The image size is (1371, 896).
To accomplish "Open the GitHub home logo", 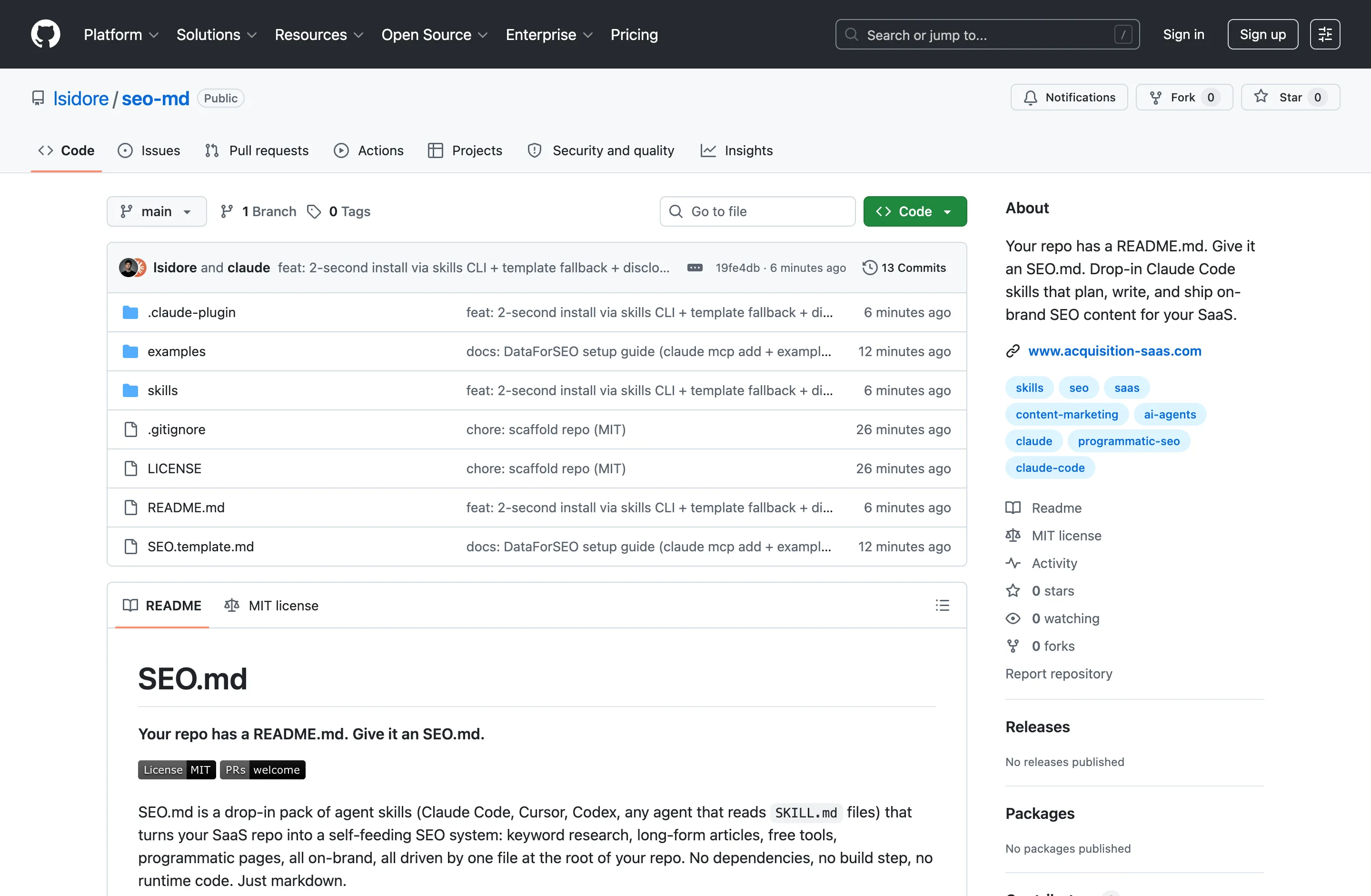I will [x=46, y=34].
